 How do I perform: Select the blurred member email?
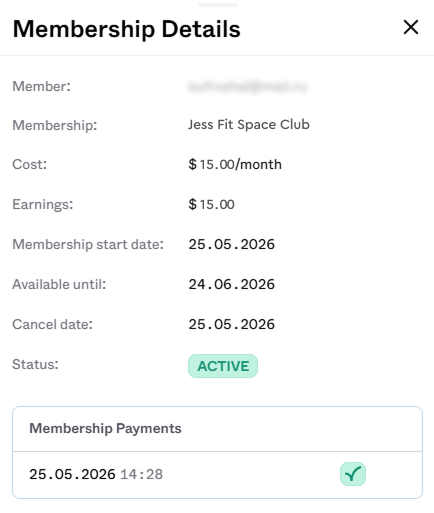[247, 87]
